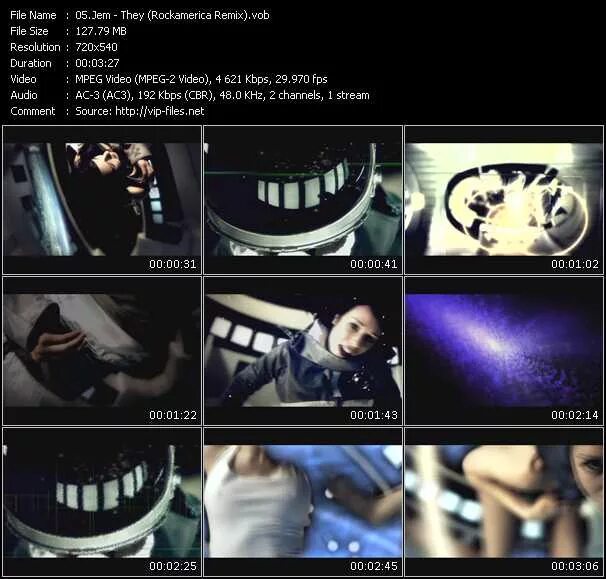The image size is (606, 579).
Task: Select the duration value '00:03:27'
Action: point(97,63)
